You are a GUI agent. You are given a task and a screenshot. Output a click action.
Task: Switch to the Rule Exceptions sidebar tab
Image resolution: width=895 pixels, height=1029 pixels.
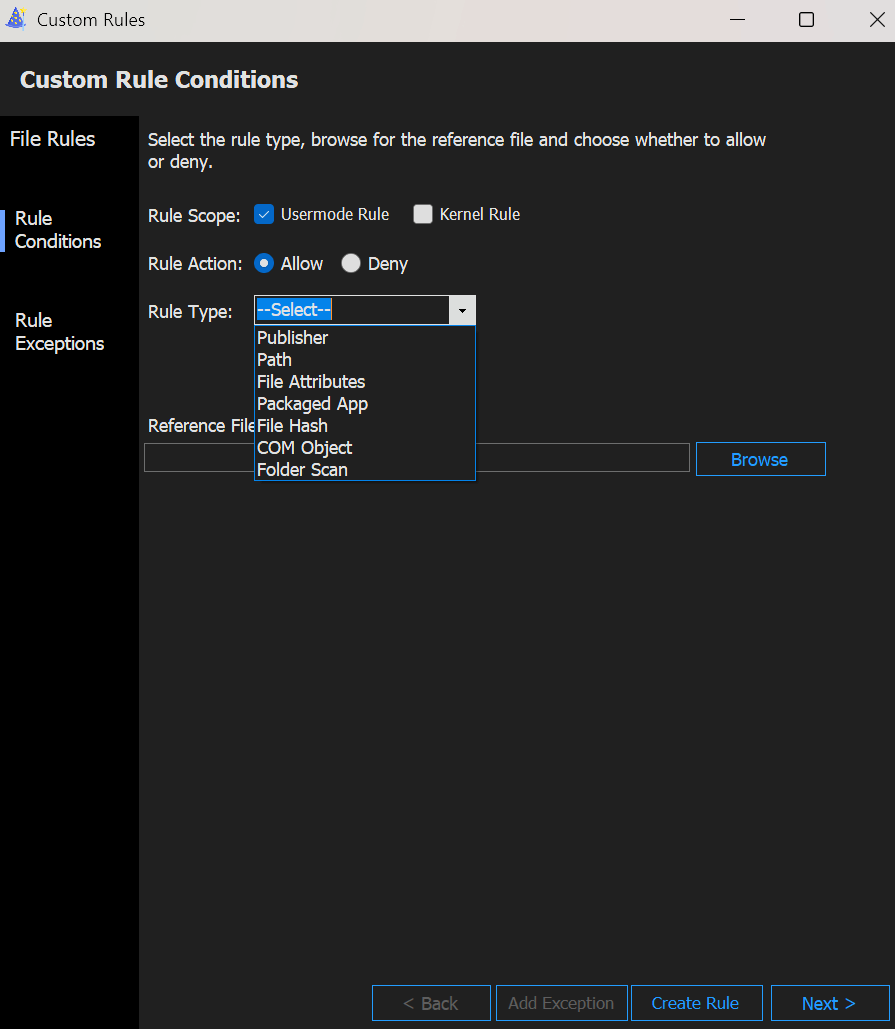59,332
